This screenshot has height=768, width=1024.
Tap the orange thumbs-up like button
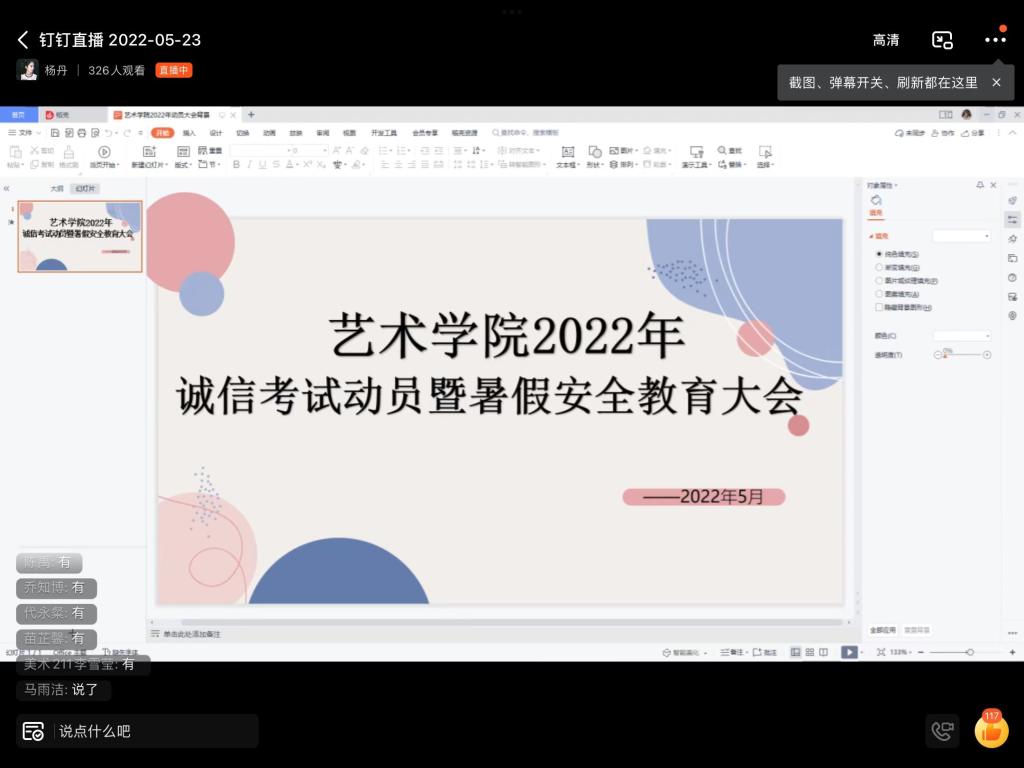pos(991,731)
